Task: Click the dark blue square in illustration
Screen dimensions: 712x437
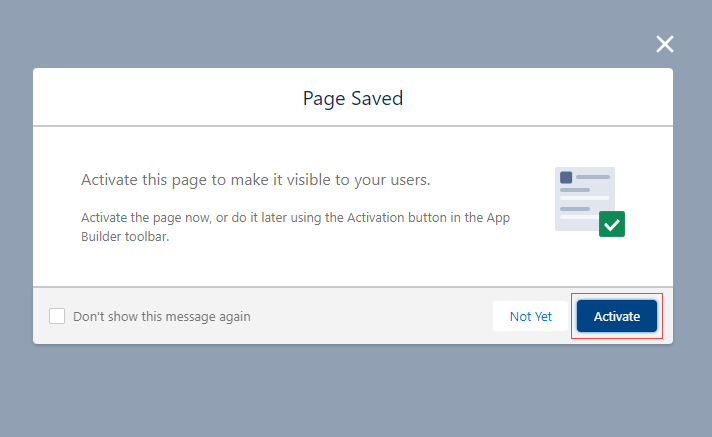Action: [x=566, y=178]
